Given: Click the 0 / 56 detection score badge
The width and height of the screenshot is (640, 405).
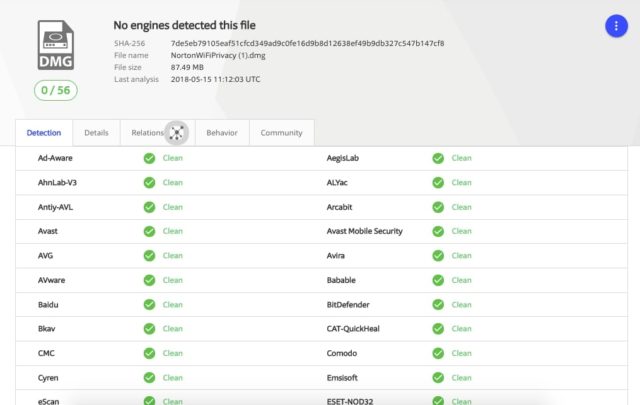Looking at the screenshot, I should (56, 90).
